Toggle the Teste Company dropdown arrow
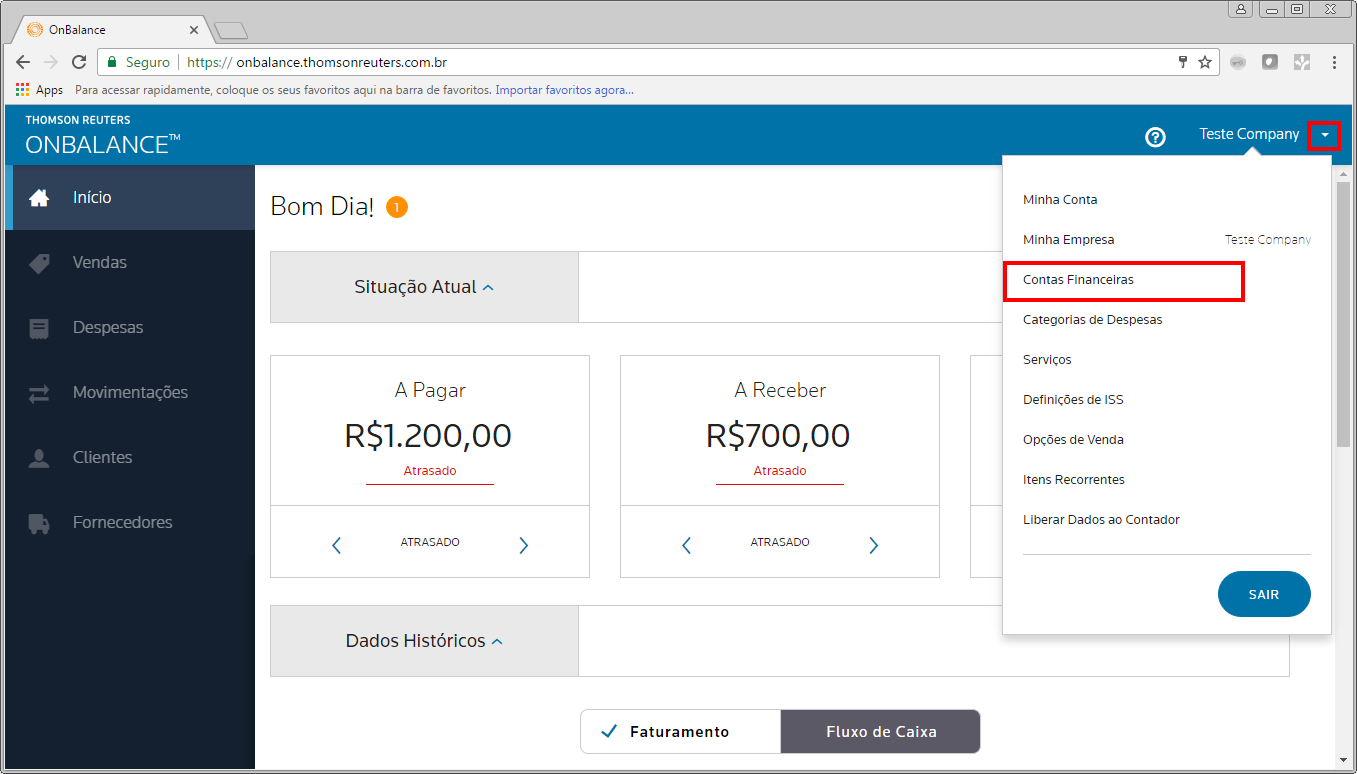The image size is (1357, 774). [1324, 134]
